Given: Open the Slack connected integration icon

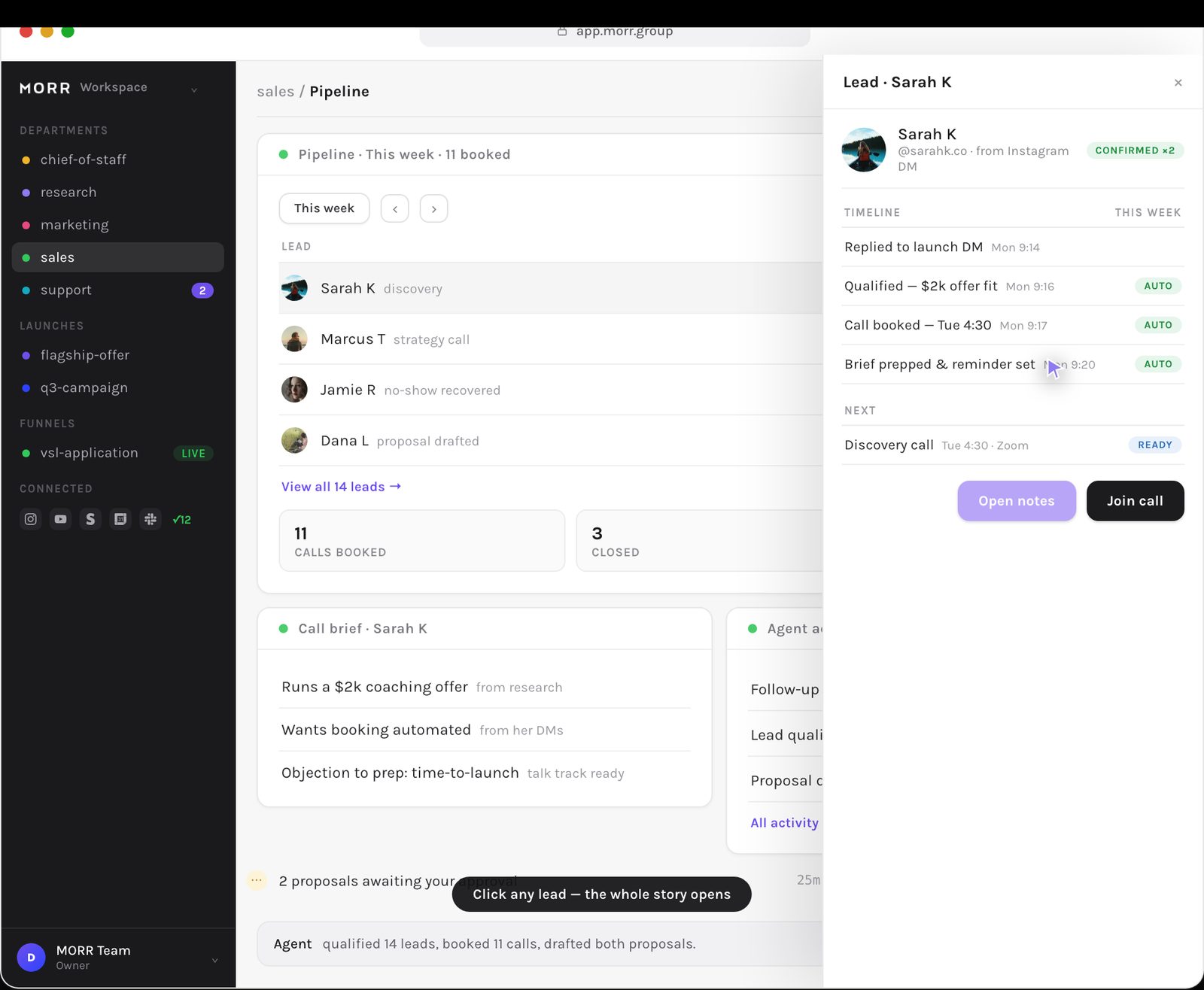Looking at the screenshot, I should [150, 519].
